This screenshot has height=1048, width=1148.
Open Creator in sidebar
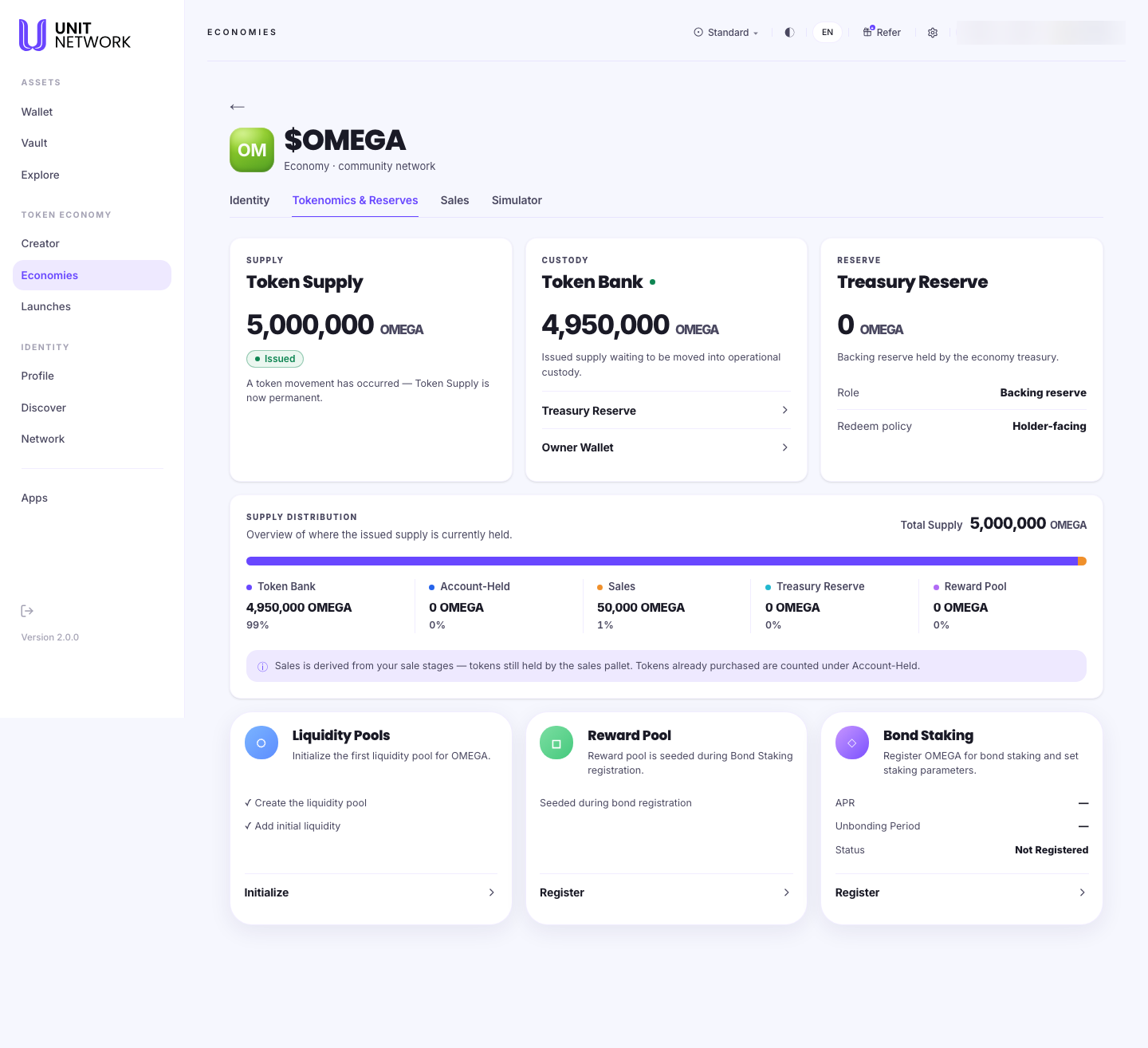(92, 243)
